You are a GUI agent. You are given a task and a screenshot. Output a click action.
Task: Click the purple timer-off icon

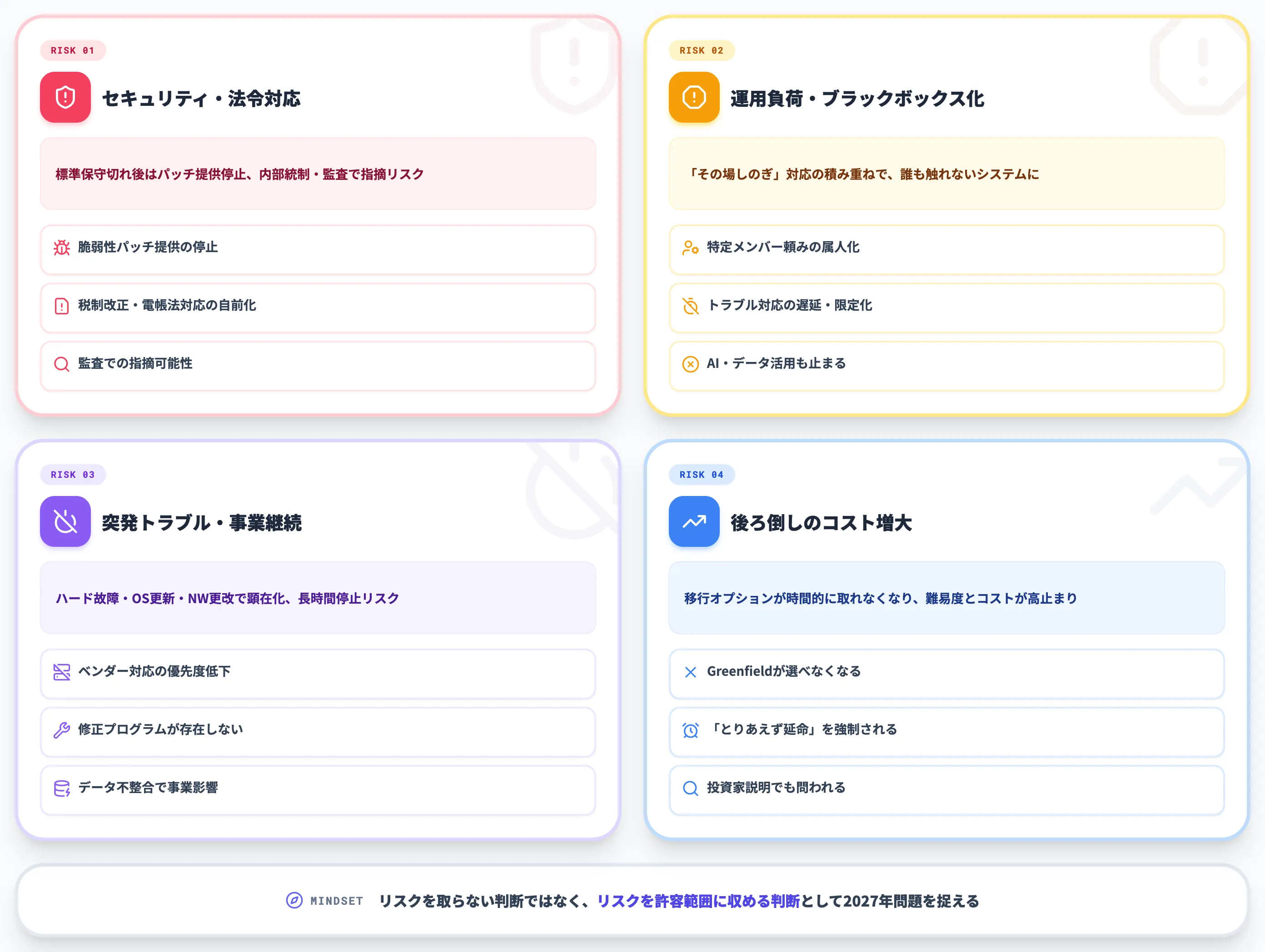click(x=65, y=521)
